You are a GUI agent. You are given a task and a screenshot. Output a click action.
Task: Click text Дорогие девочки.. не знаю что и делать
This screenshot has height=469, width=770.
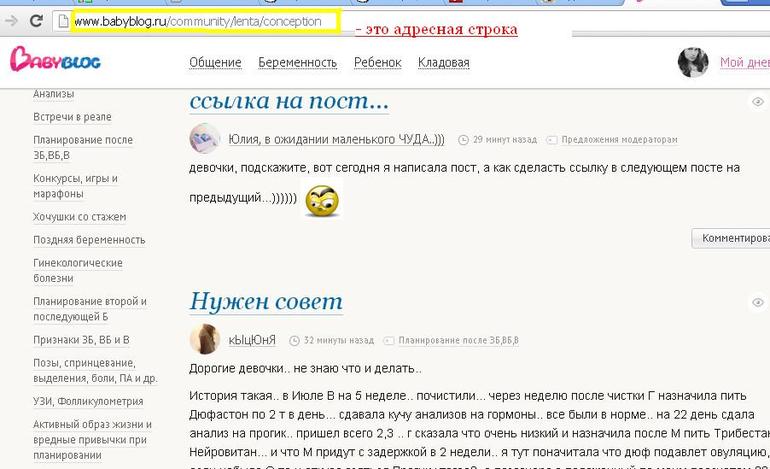[305, 368]
